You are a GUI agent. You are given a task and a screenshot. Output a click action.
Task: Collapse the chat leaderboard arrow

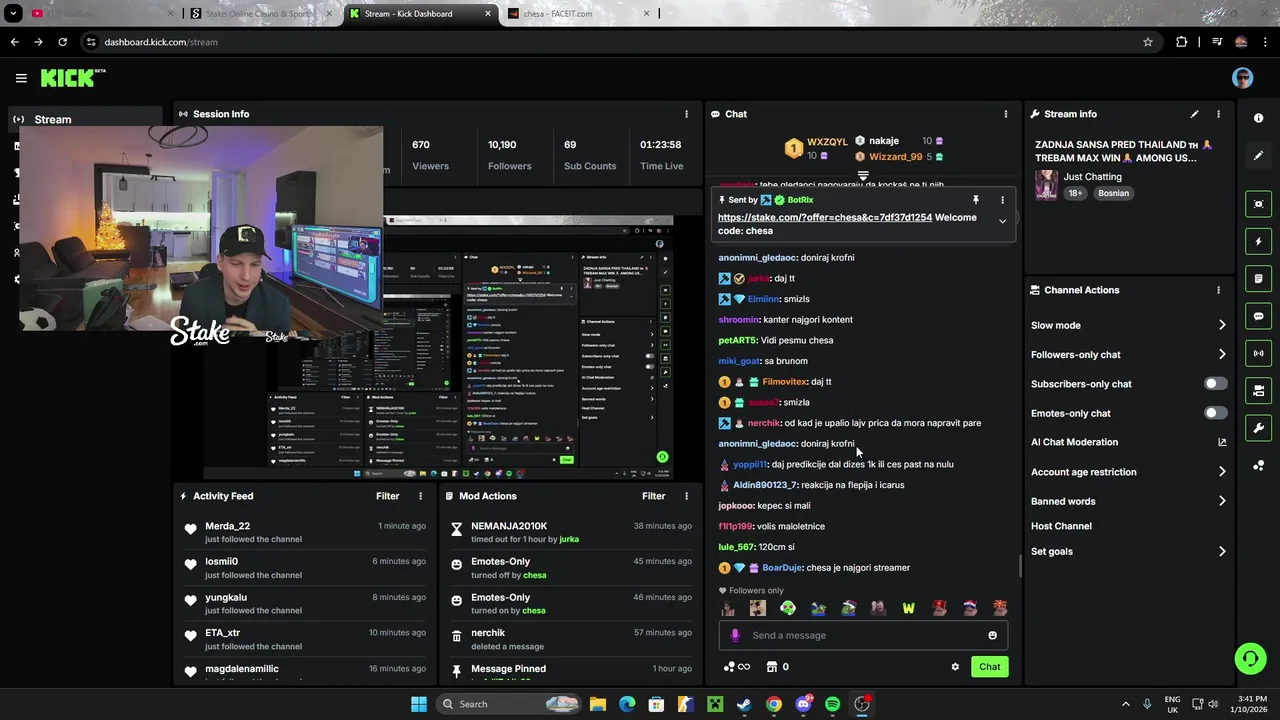863,176
